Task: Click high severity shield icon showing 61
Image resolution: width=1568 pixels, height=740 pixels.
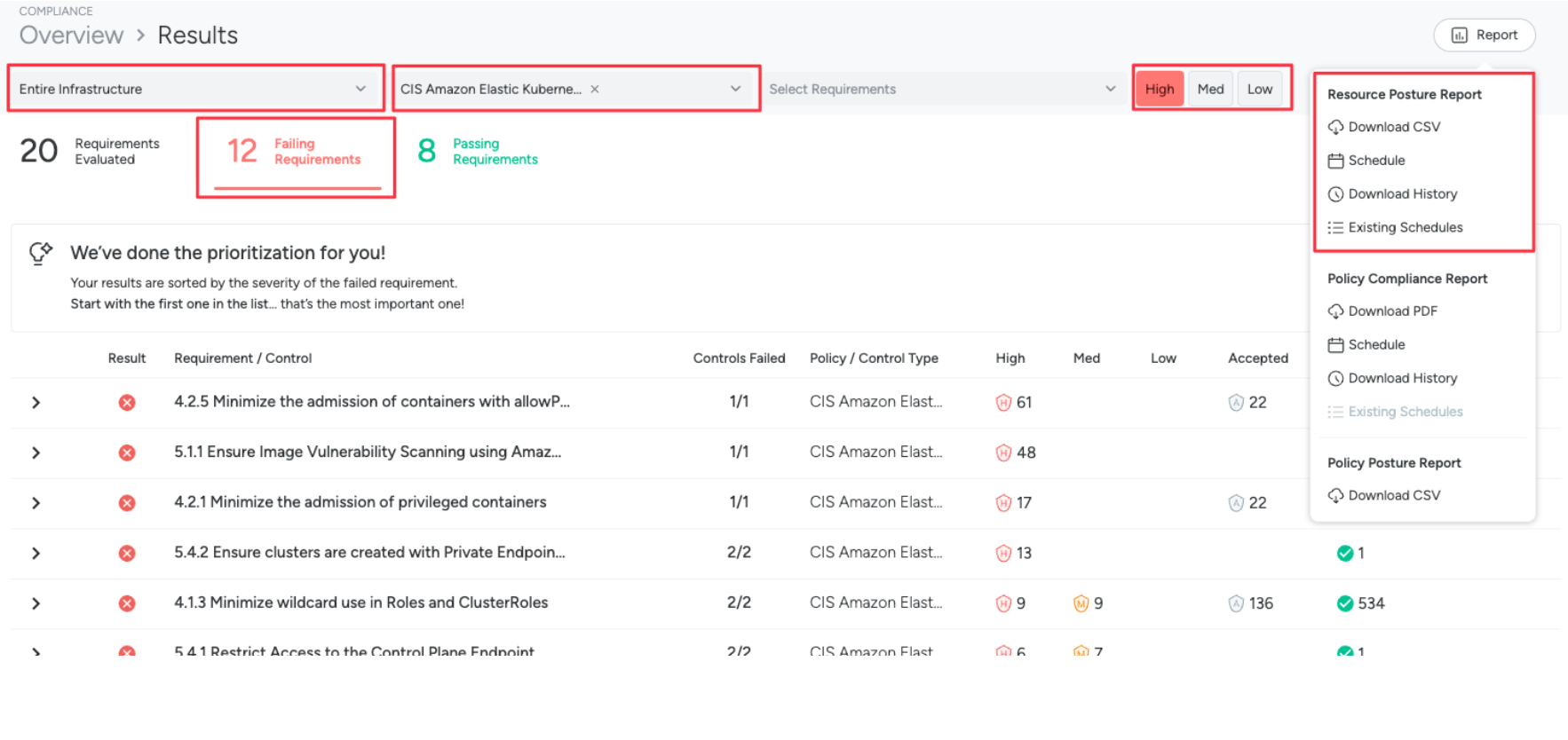Action: click(1003, 403)
